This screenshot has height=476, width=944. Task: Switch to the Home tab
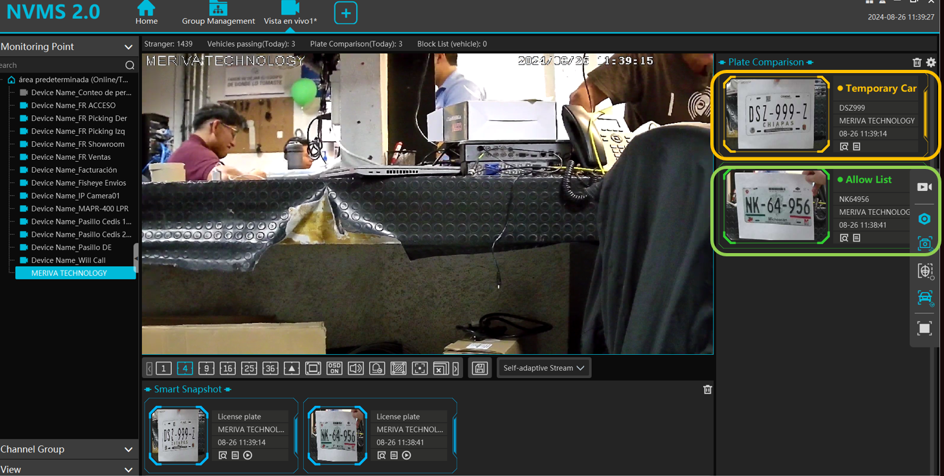[x=146, y=14]
